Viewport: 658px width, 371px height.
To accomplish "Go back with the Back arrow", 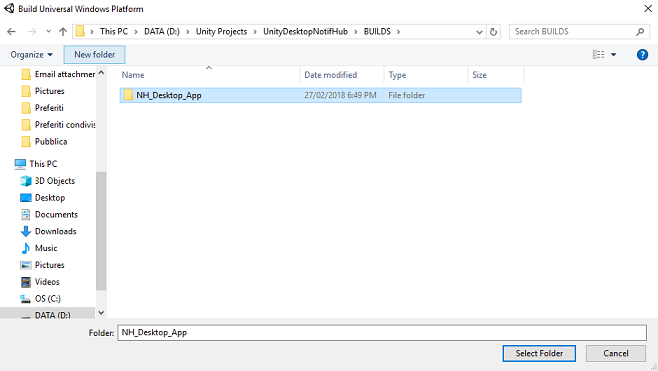I will (12, 31).
